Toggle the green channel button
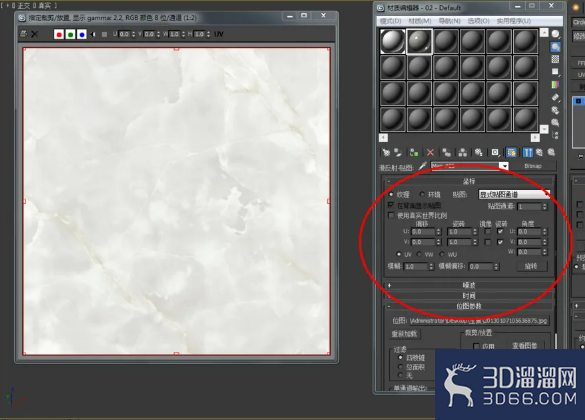This screenshot has height=420, width=585. tap(70, 34)
